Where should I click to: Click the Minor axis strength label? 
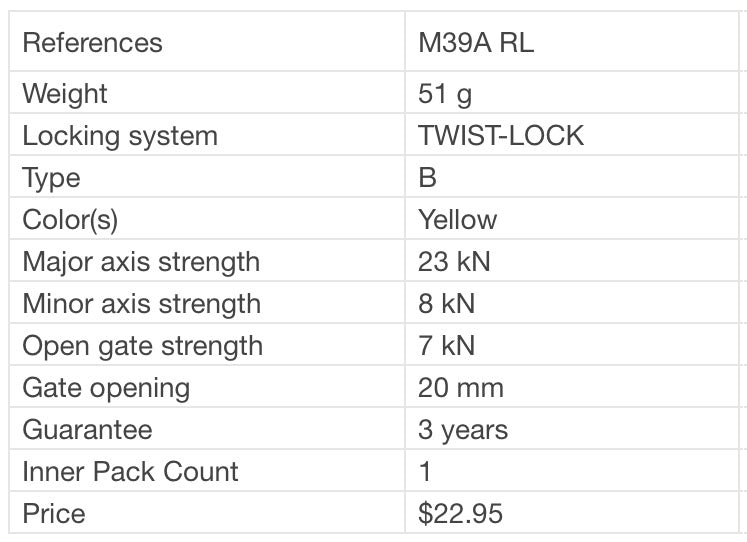tap(141, 304)
